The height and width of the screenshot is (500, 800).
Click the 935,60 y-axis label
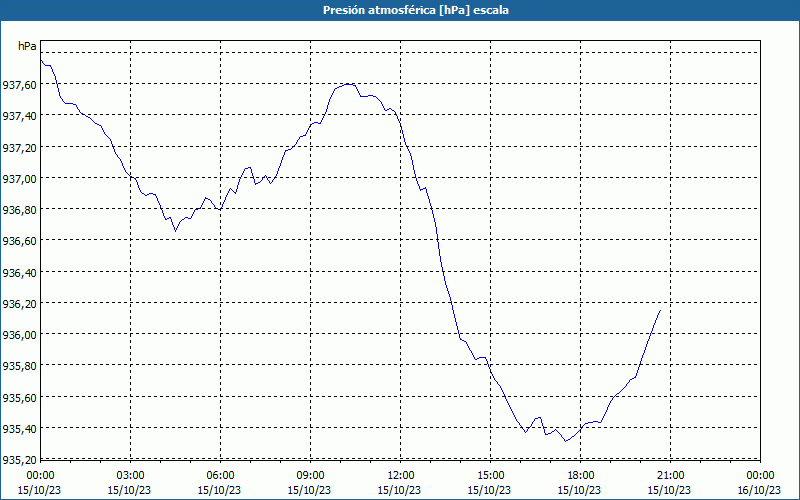(20, 397)
